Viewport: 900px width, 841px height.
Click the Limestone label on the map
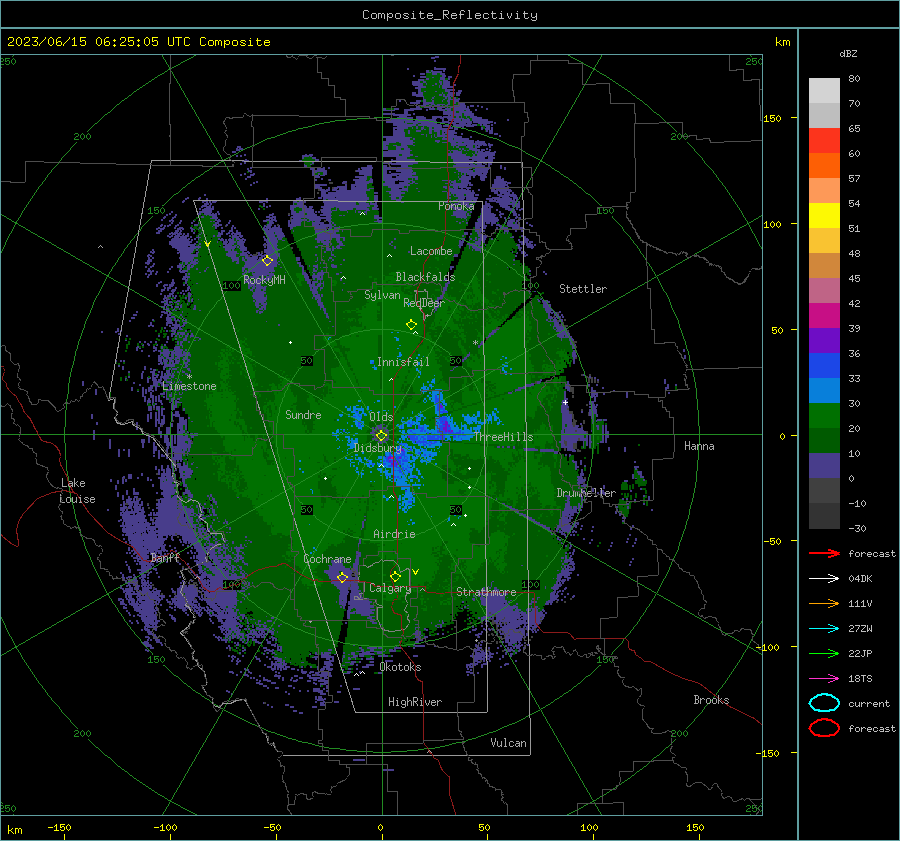tap(189, 386)
